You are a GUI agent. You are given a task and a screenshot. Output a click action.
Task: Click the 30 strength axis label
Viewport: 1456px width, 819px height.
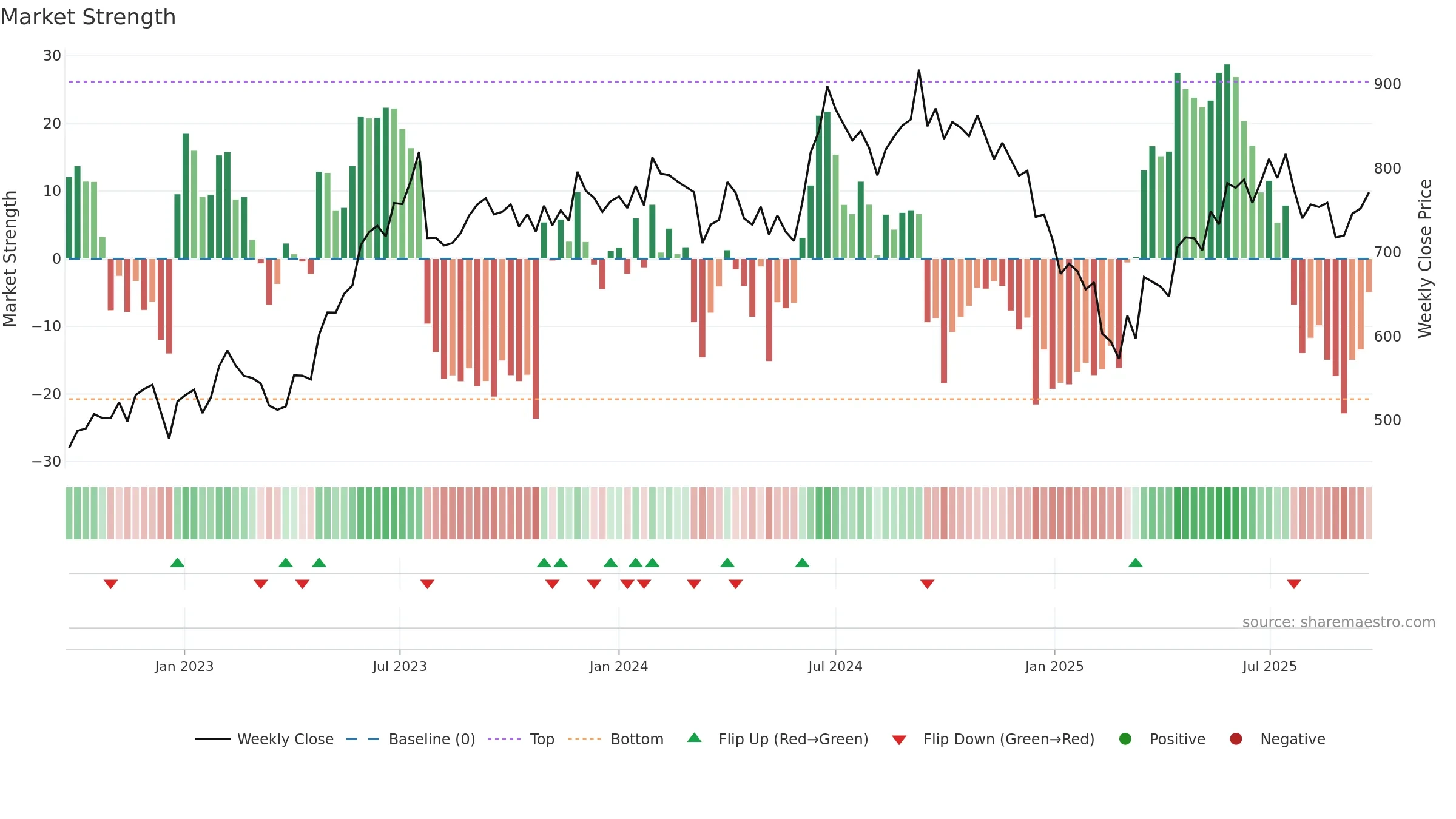[x=52, y=56]
